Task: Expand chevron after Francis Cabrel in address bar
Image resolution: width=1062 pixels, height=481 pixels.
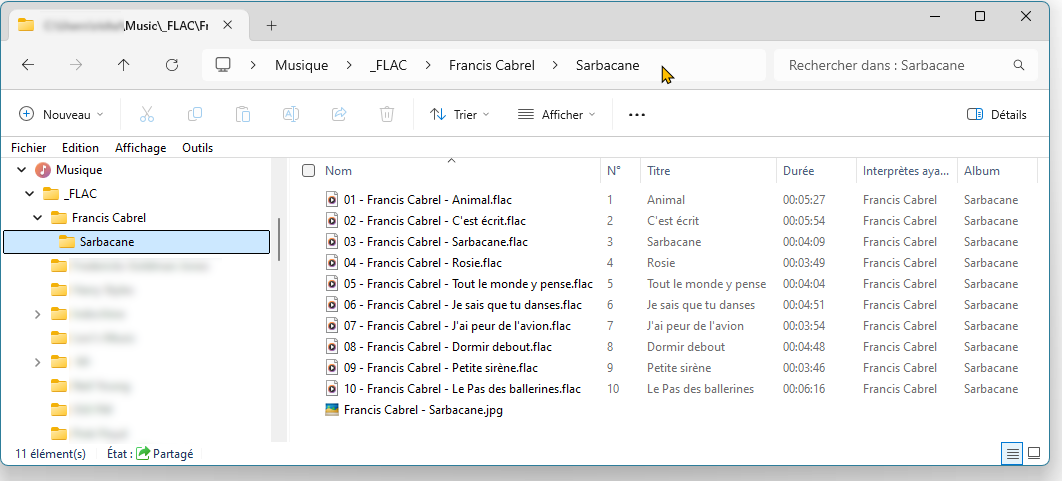Action: click(x=555, y=66)
